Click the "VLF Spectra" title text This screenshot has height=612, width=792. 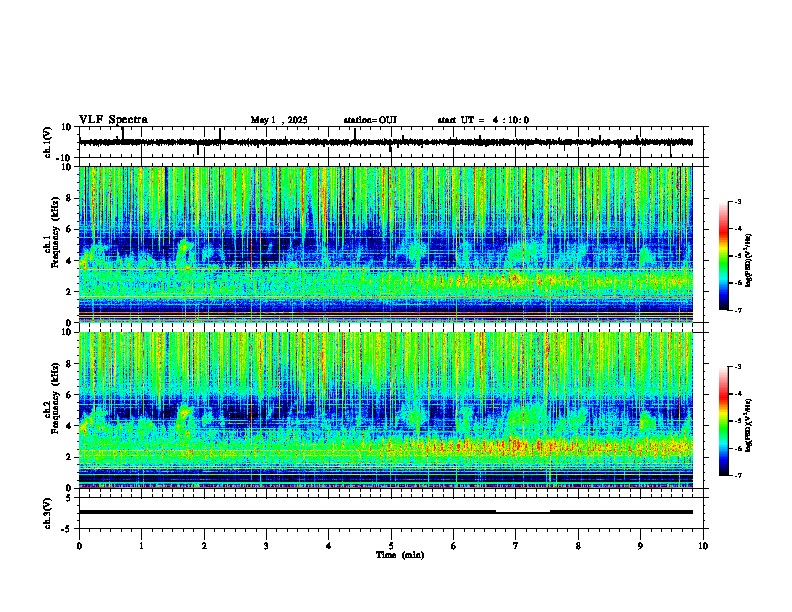pyautogui.click(x=113, y=120)
